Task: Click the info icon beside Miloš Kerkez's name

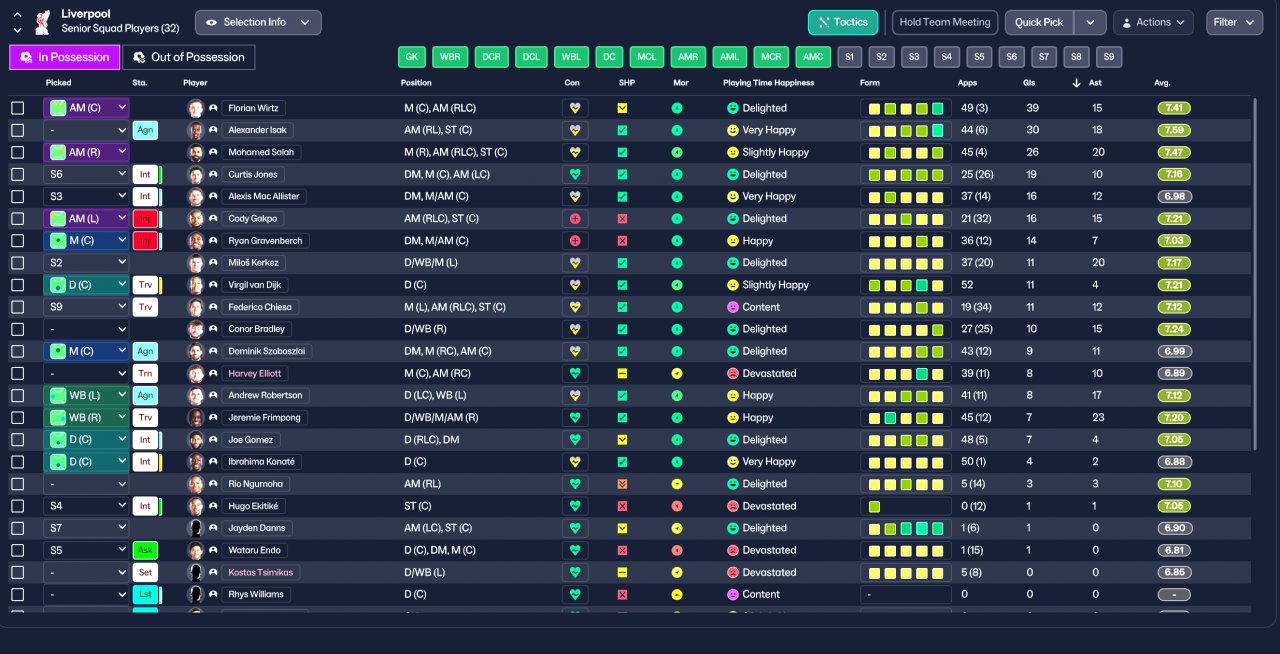Action: point(213,263)
